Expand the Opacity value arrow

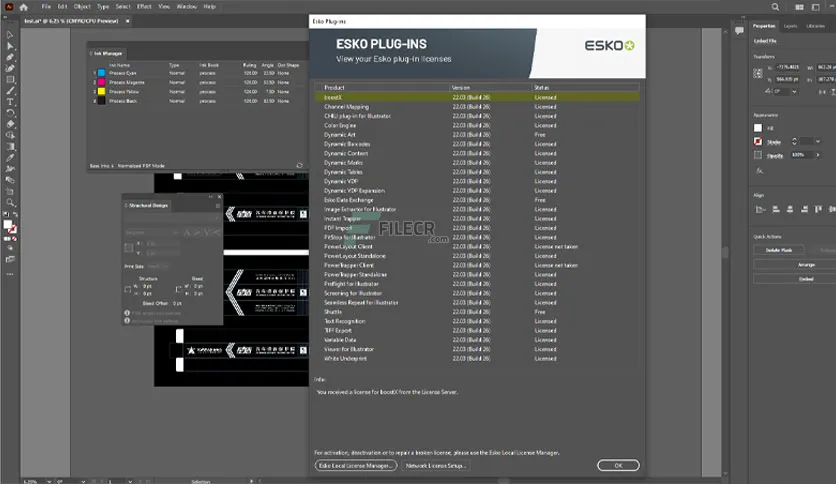click(x=818, y=155)
